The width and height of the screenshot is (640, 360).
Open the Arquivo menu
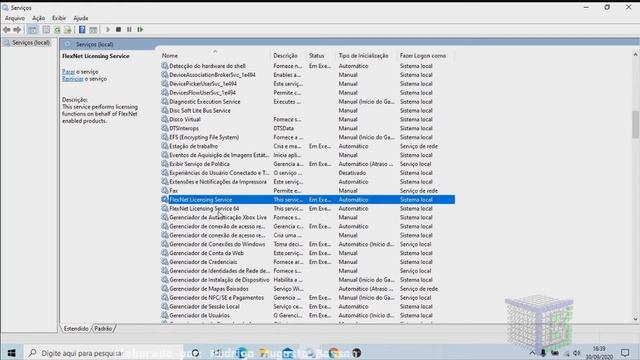click(15, 18)
